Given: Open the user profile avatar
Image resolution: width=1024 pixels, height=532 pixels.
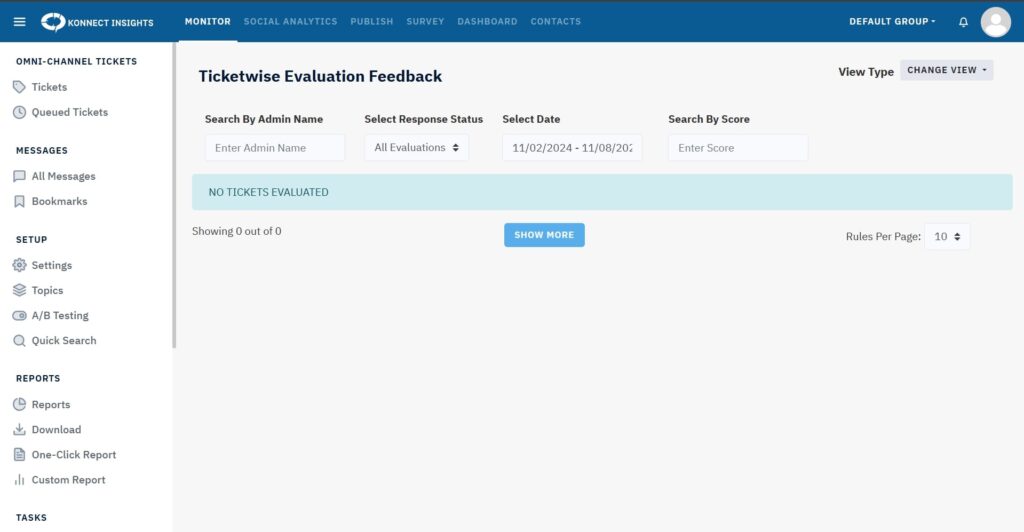Looking at the screenshot, I should pyautogui.click(x=995, y=22).
